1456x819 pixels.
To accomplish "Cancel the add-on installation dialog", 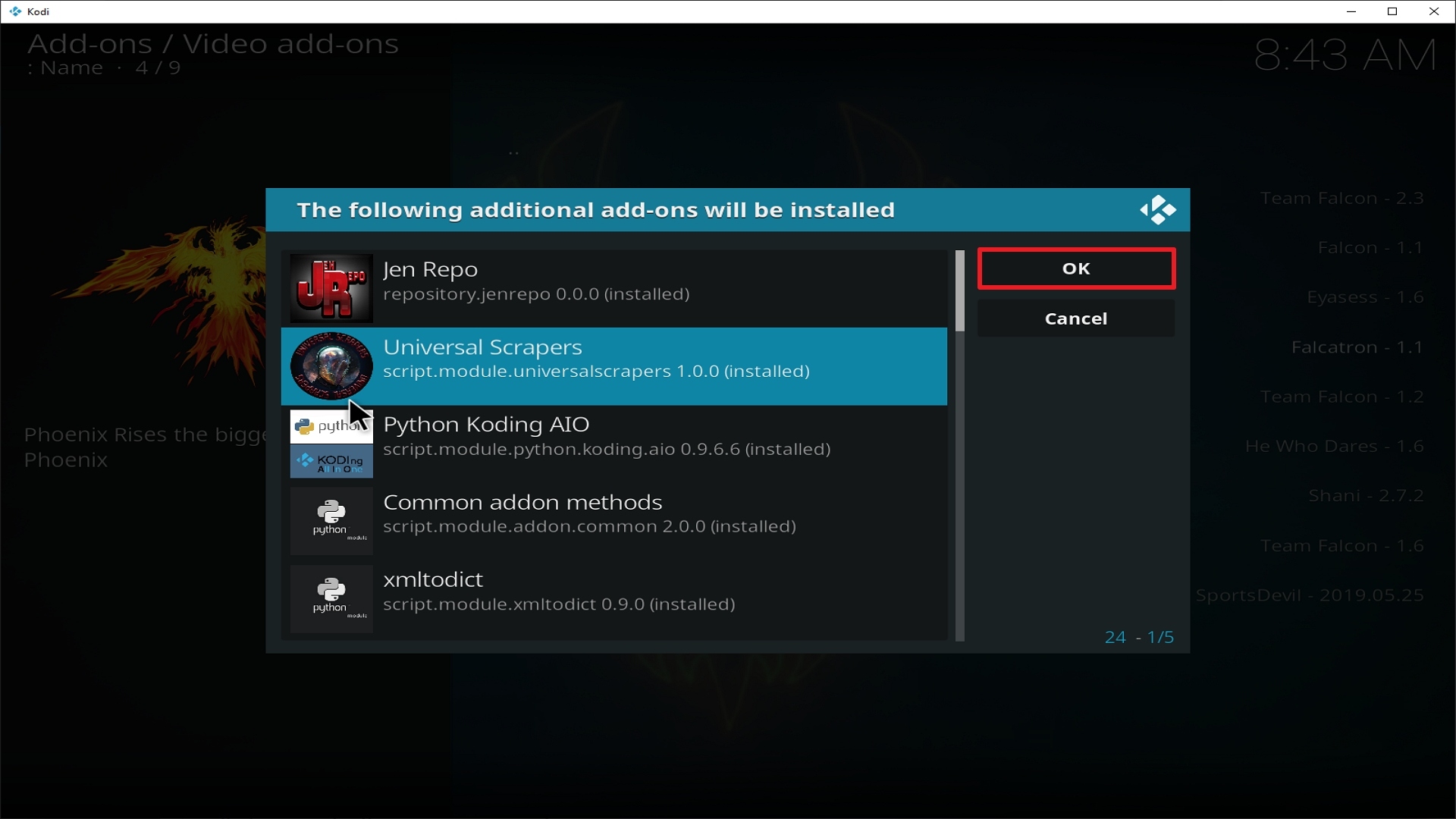I will click(1076, 318).
